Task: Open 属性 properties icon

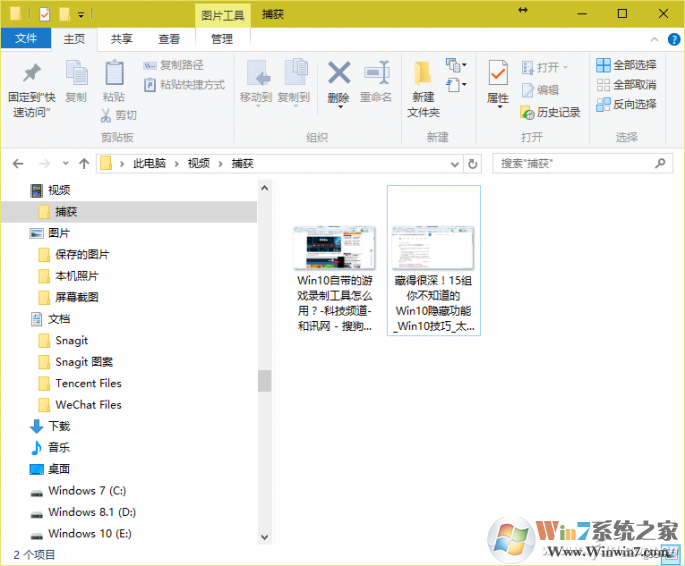Action: pyautogui.click(x=498, y=74)
